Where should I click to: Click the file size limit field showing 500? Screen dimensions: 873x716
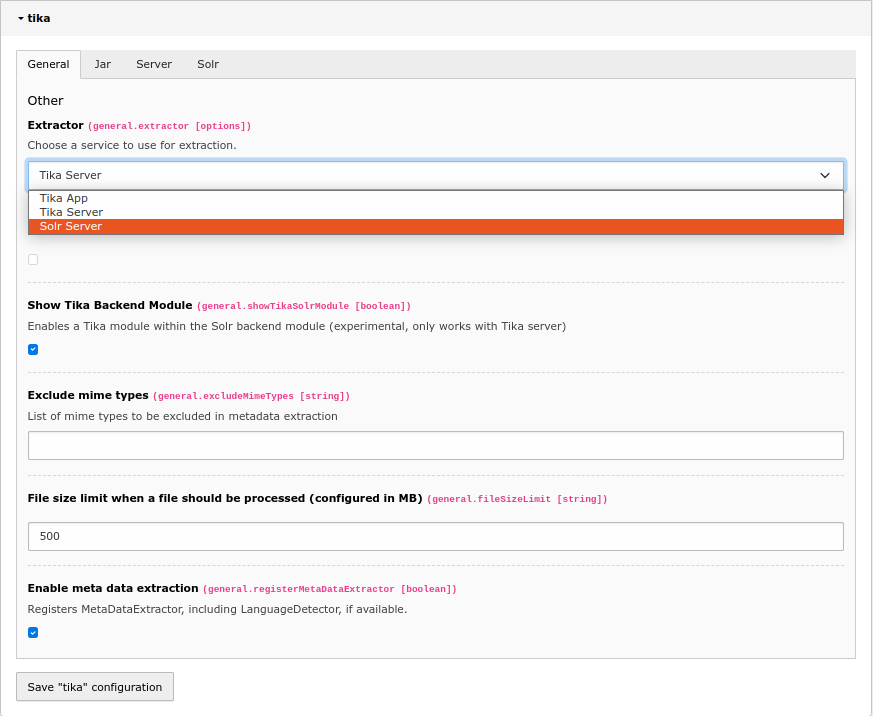pyautogui.click(x=435, y=536)
